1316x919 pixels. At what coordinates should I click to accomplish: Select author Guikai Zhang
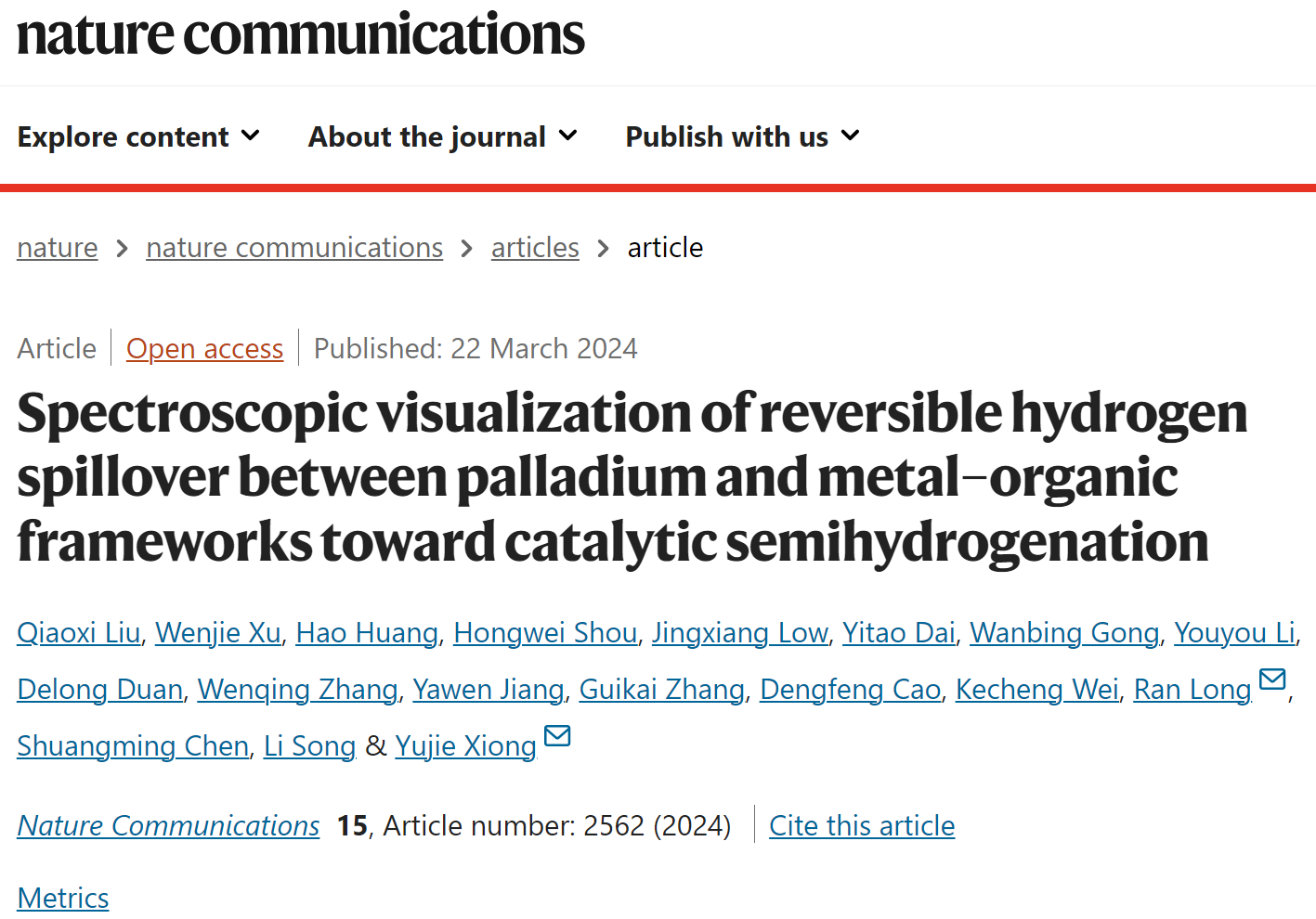662,690
